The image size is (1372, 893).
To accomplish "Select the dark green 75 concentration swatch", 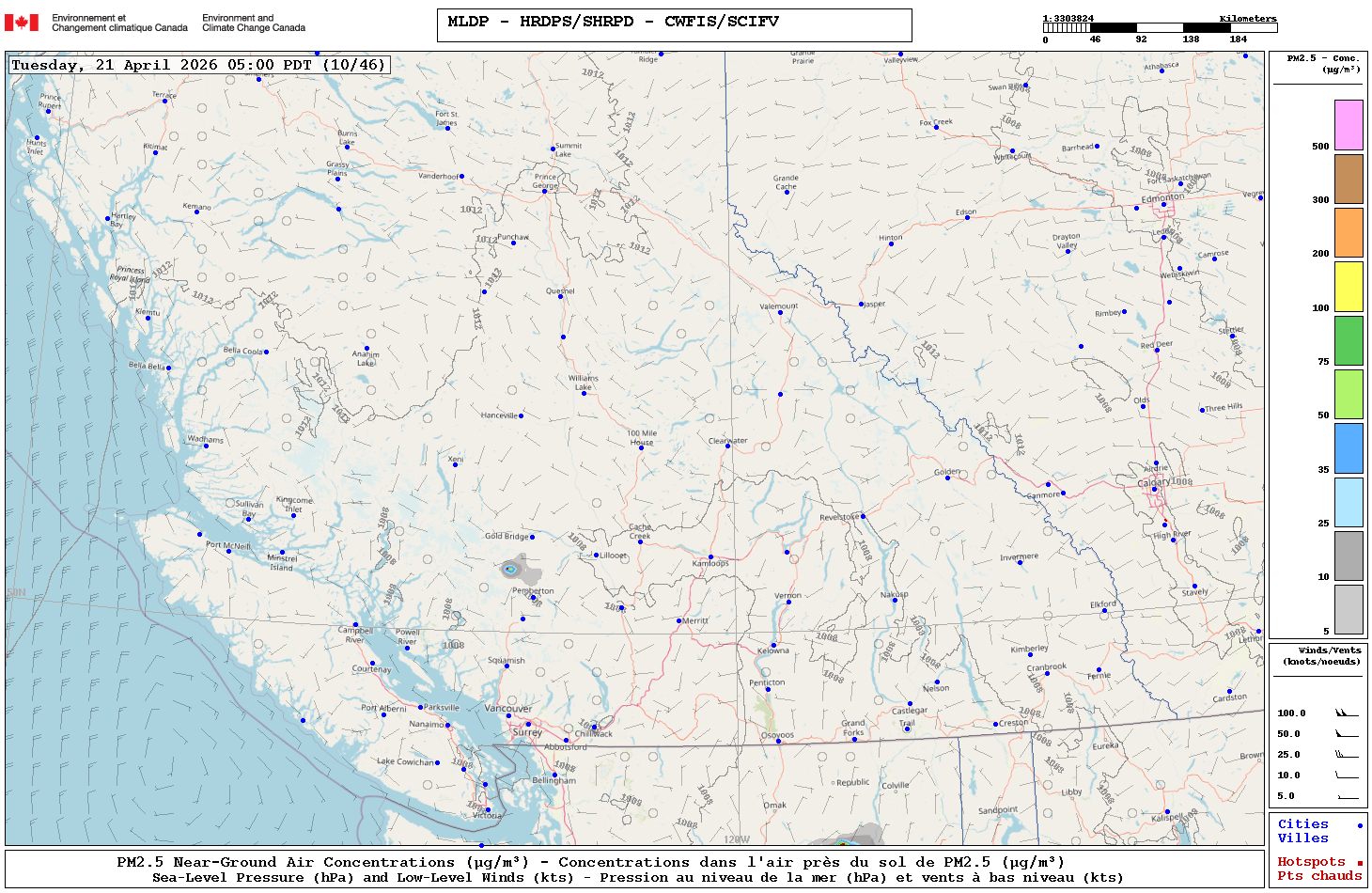I will pos(1349,340).
